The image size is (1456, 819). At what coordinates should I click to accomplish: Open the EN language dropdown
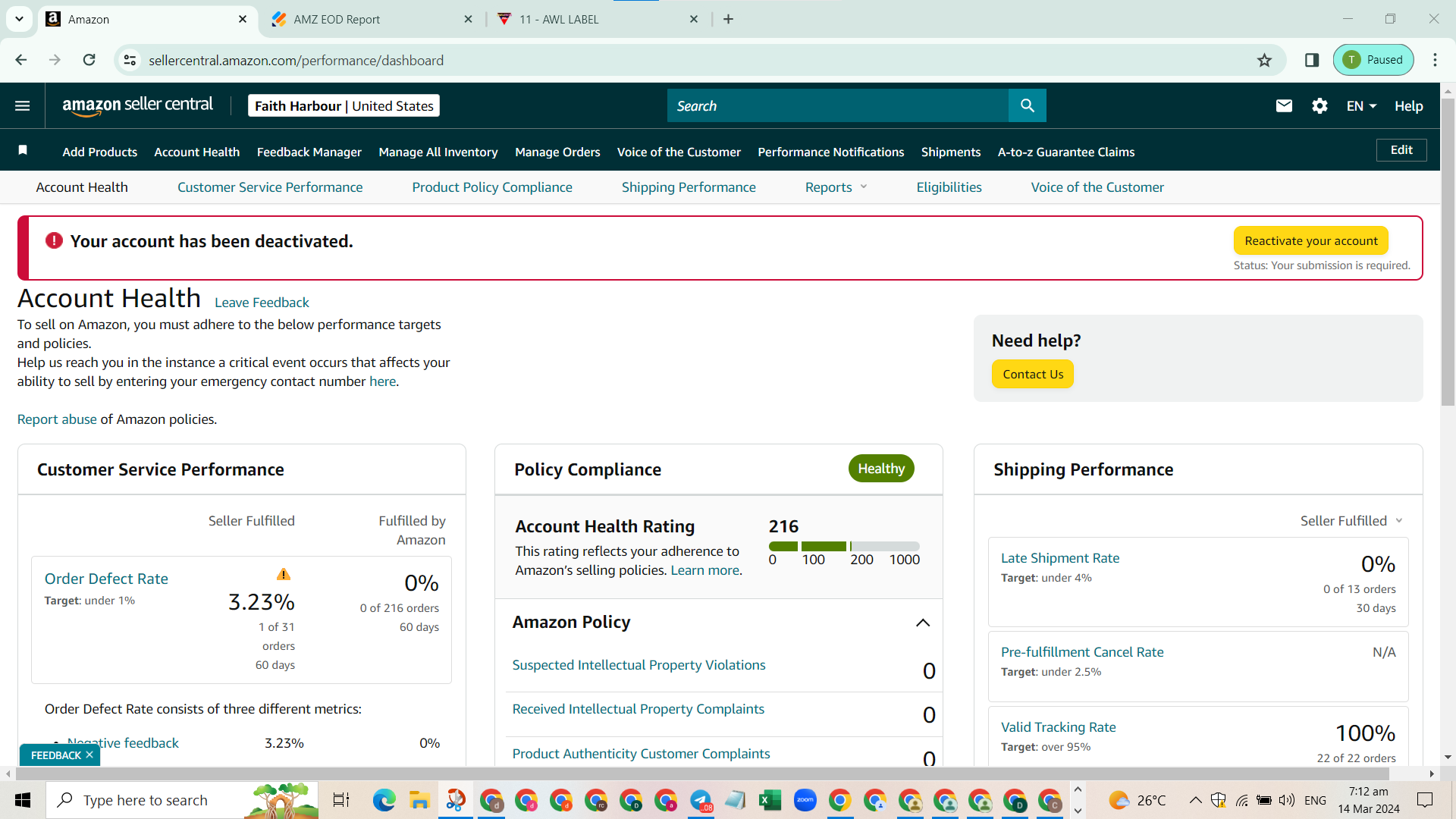point(1361,106)
